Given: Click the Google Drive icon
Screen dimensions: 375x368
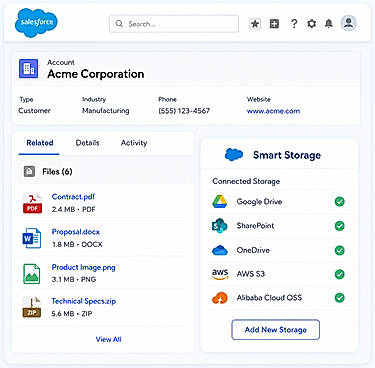Looking at the screenshot, I should [220, 202].
